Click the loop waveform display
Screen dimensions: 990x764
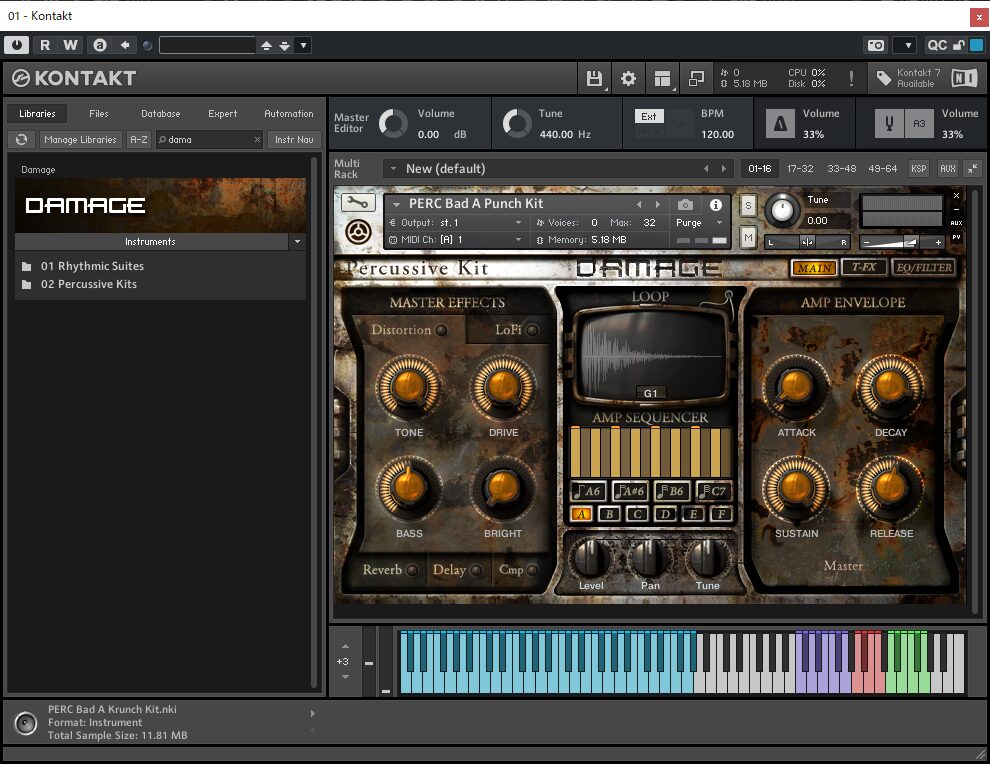(650, 355)
